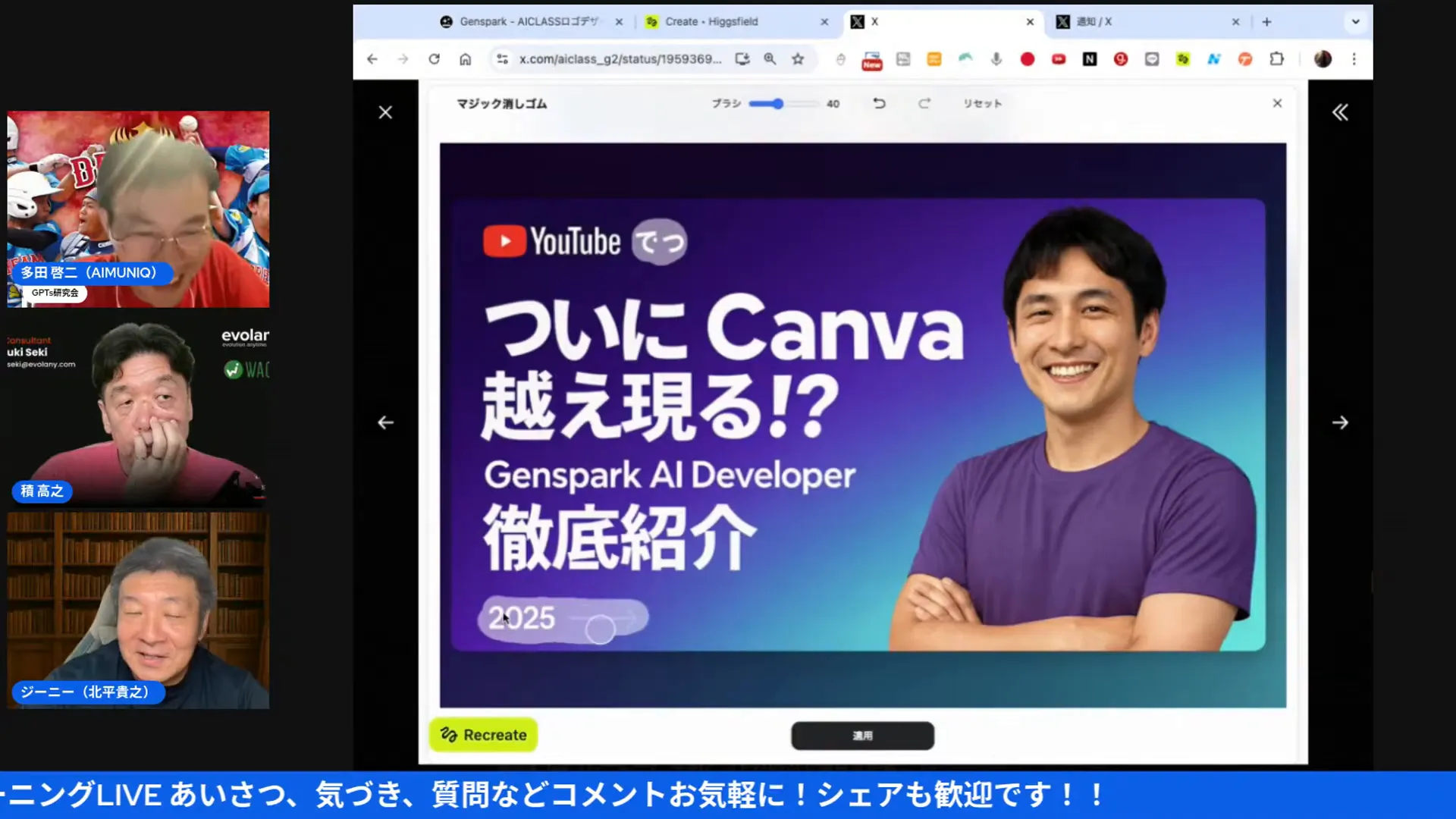Close the Genspark tab
The width and height of the screenshot is (1456, 819).
click(619, 22)
